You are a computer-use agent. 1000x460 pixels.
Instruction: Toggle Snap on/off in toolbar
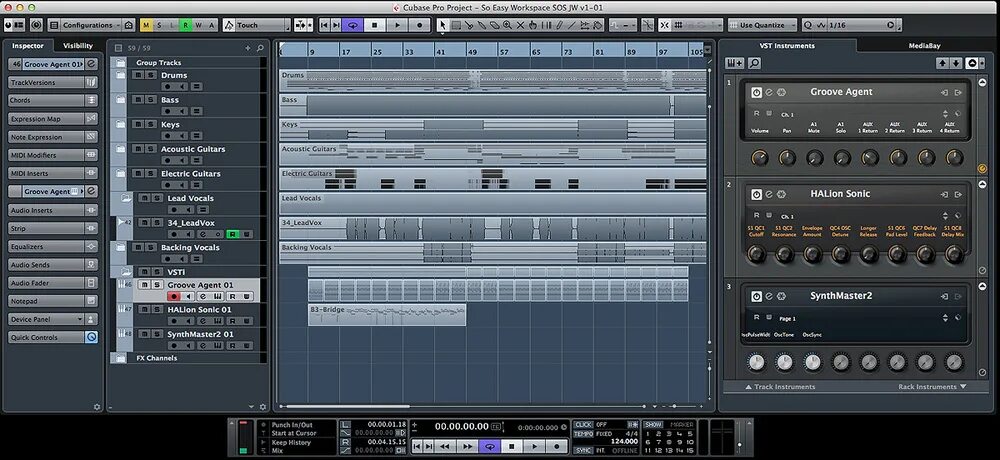click(x=664, y=26)
